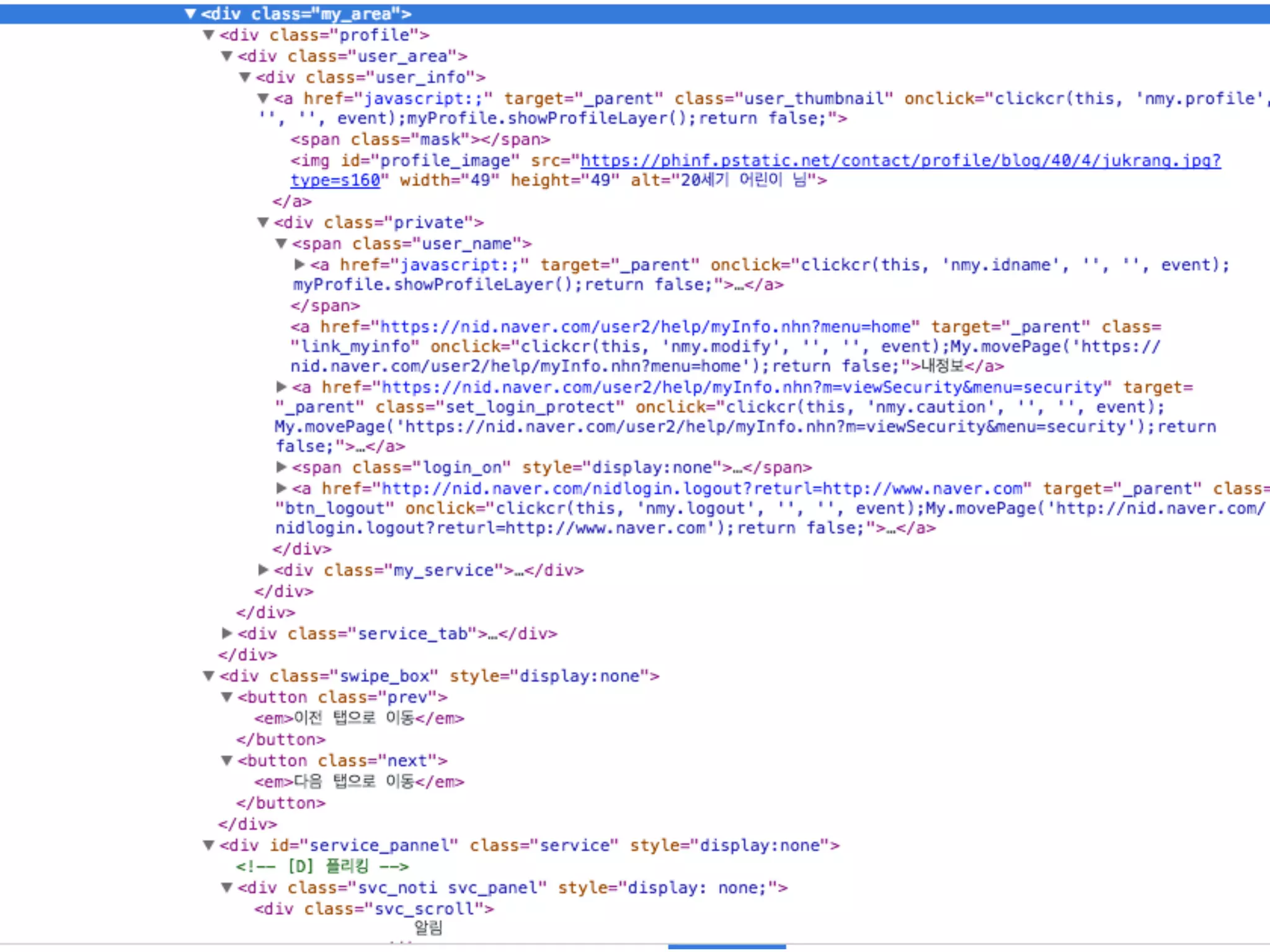Select the link_myinfo anchor line
The height and width of the screenshot is (952, 1270).
[x=726, y=346]
